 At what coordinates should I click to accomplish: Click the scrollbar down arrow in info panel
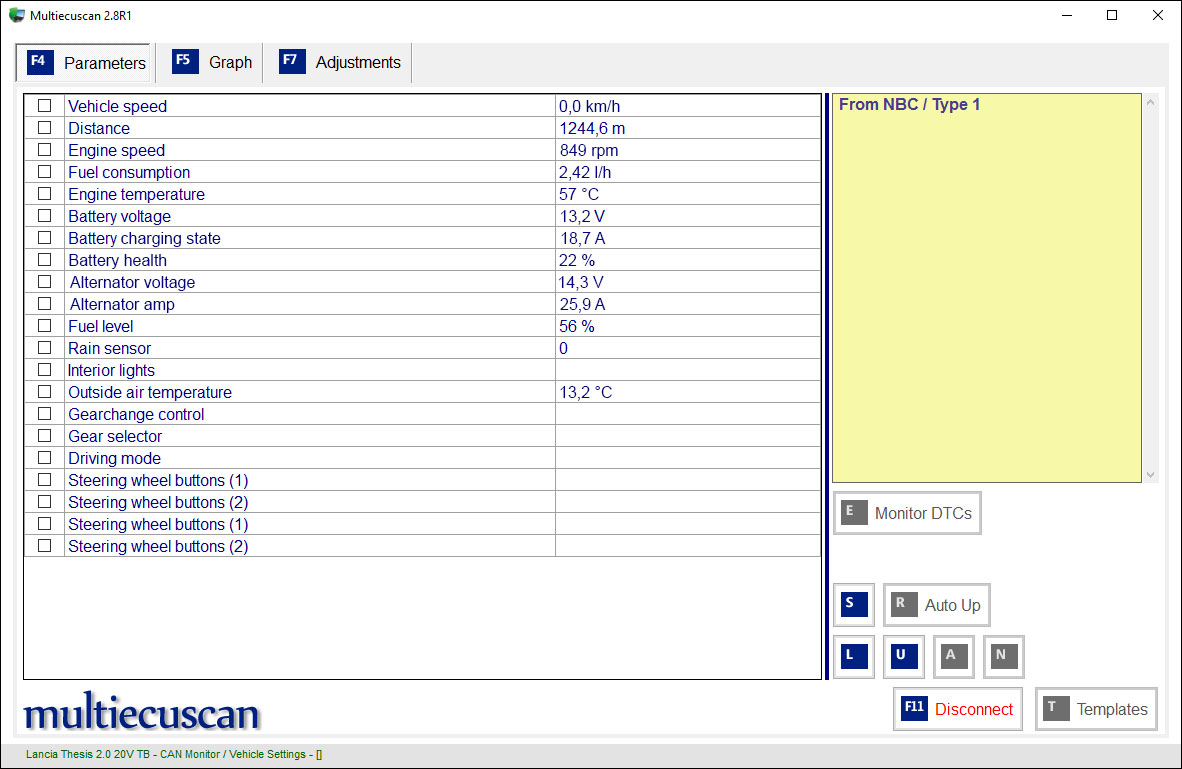pos(1150,475)
